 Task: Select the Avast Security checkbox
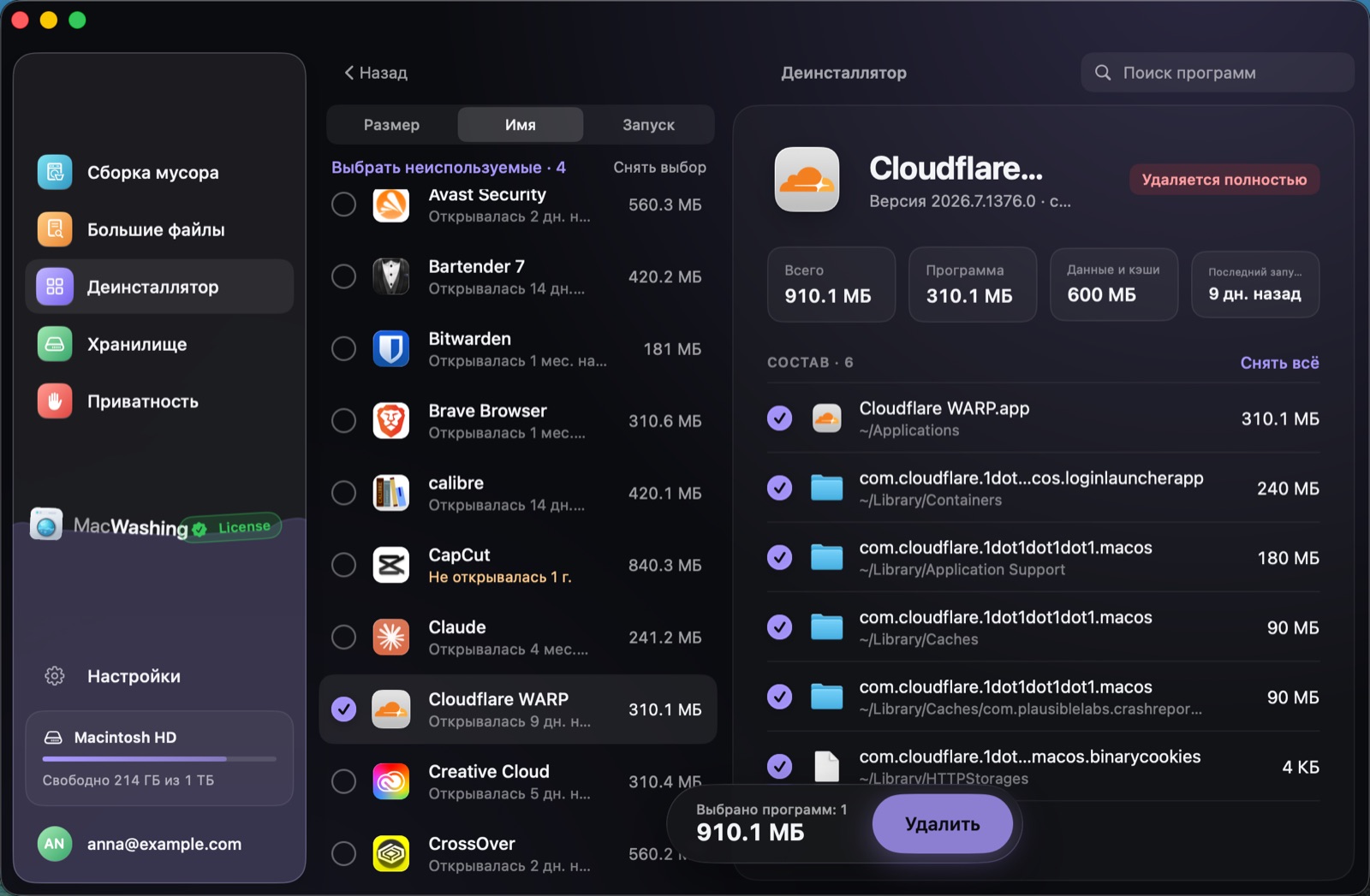coord(344,205)
